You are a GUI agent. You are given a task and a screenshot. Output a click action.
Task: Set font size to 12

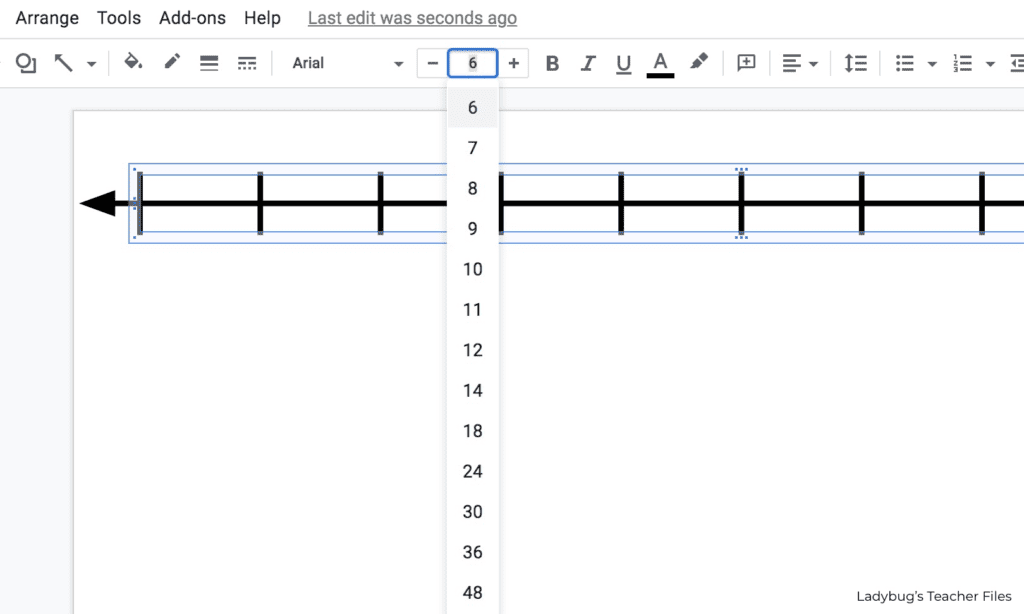pos(473,350)
